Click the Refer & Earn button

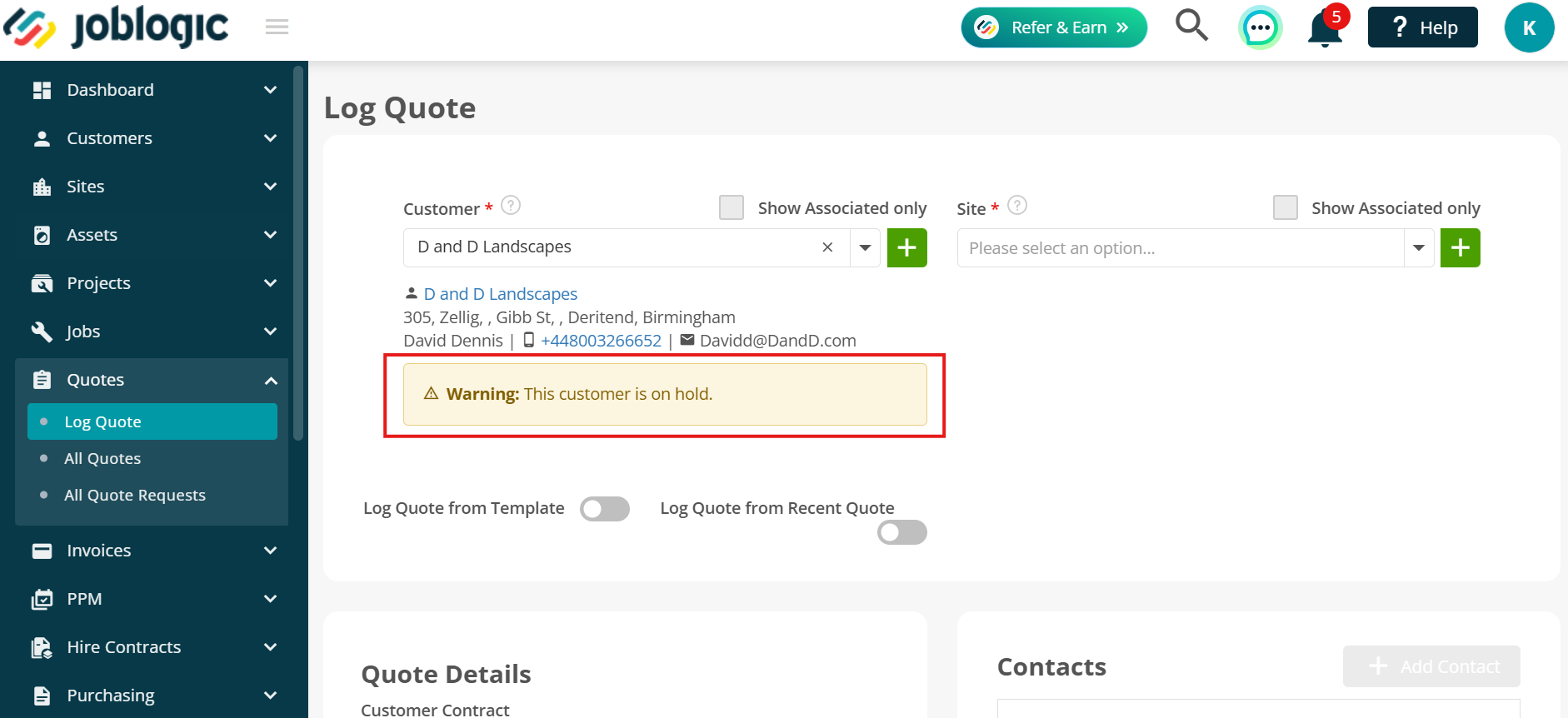pyautogui.click(x=1054, y=27)
